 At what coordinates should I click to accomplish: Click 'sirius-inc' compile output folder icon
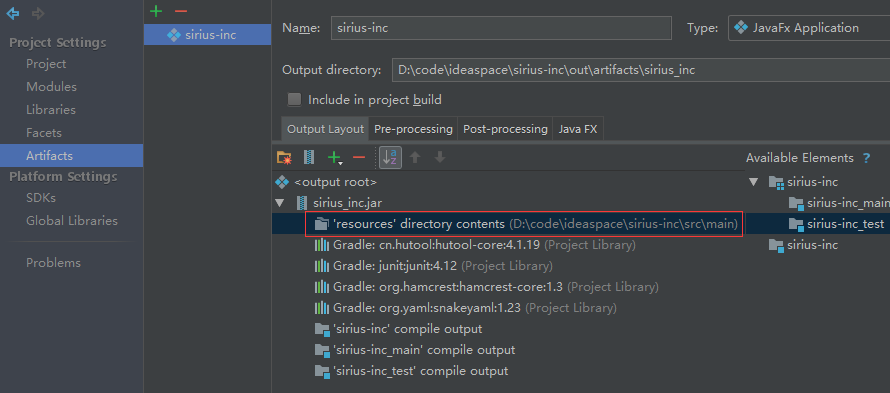point(322,329)
